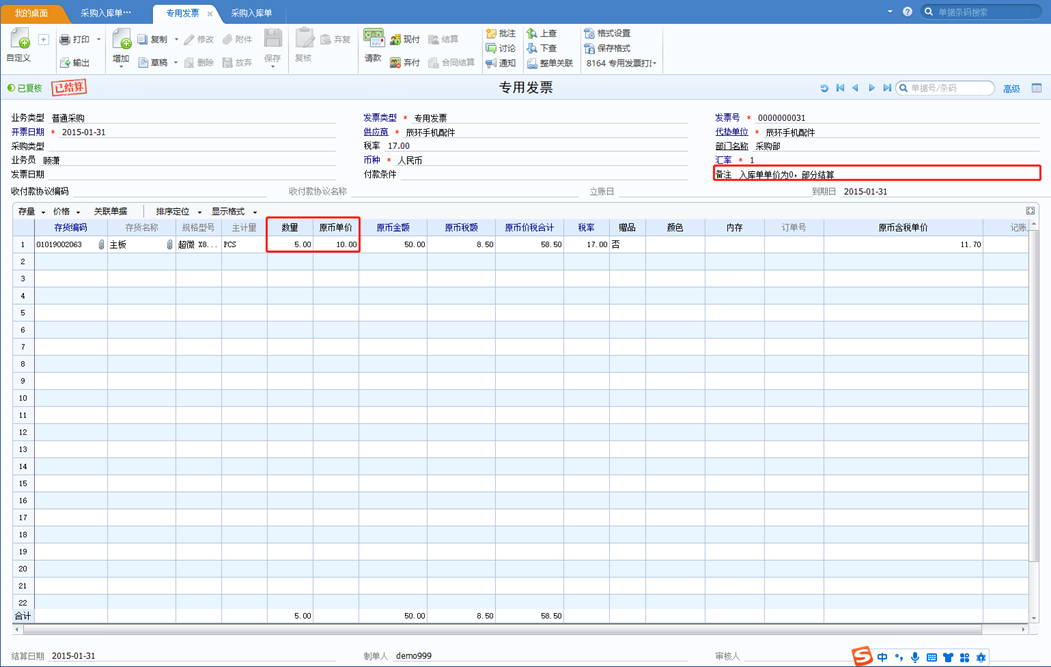This screenshot has width=1051, height=667.
Task: Click the 代垫单位 field label link
Action: point(731,132)
